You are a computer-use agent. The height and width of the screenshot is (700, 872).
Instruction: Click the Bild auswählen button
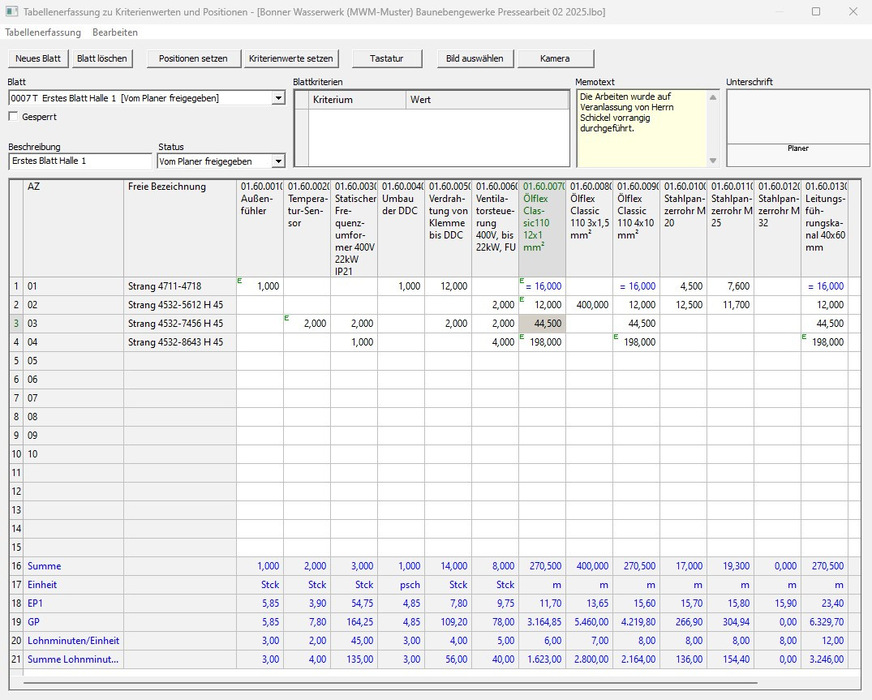475,59
